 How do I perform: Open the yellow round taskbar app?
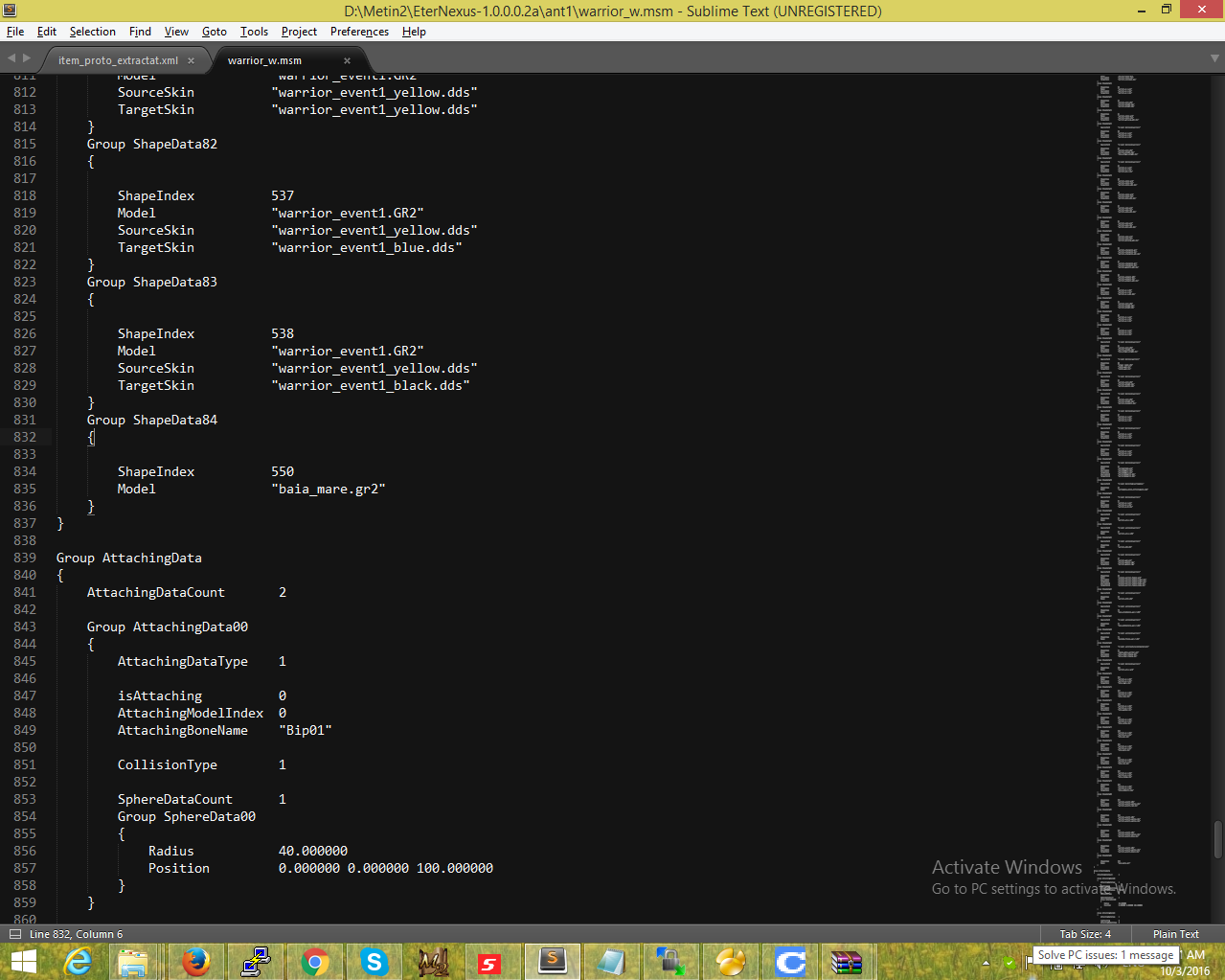(x=730, y=961)
